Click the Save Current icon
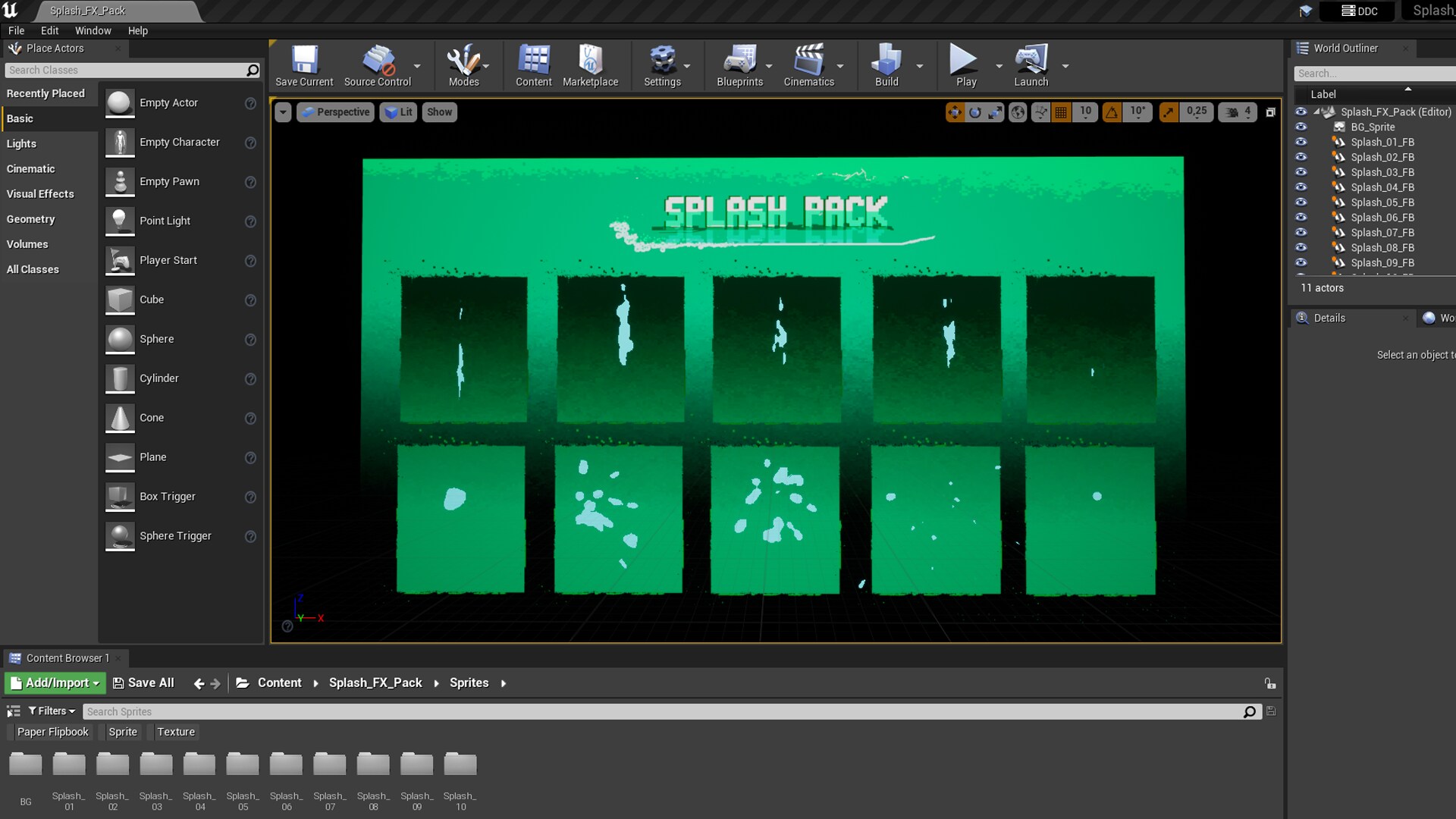Image resolution: width=1456 pixels, height=819 pixels. tap(303, 65)
